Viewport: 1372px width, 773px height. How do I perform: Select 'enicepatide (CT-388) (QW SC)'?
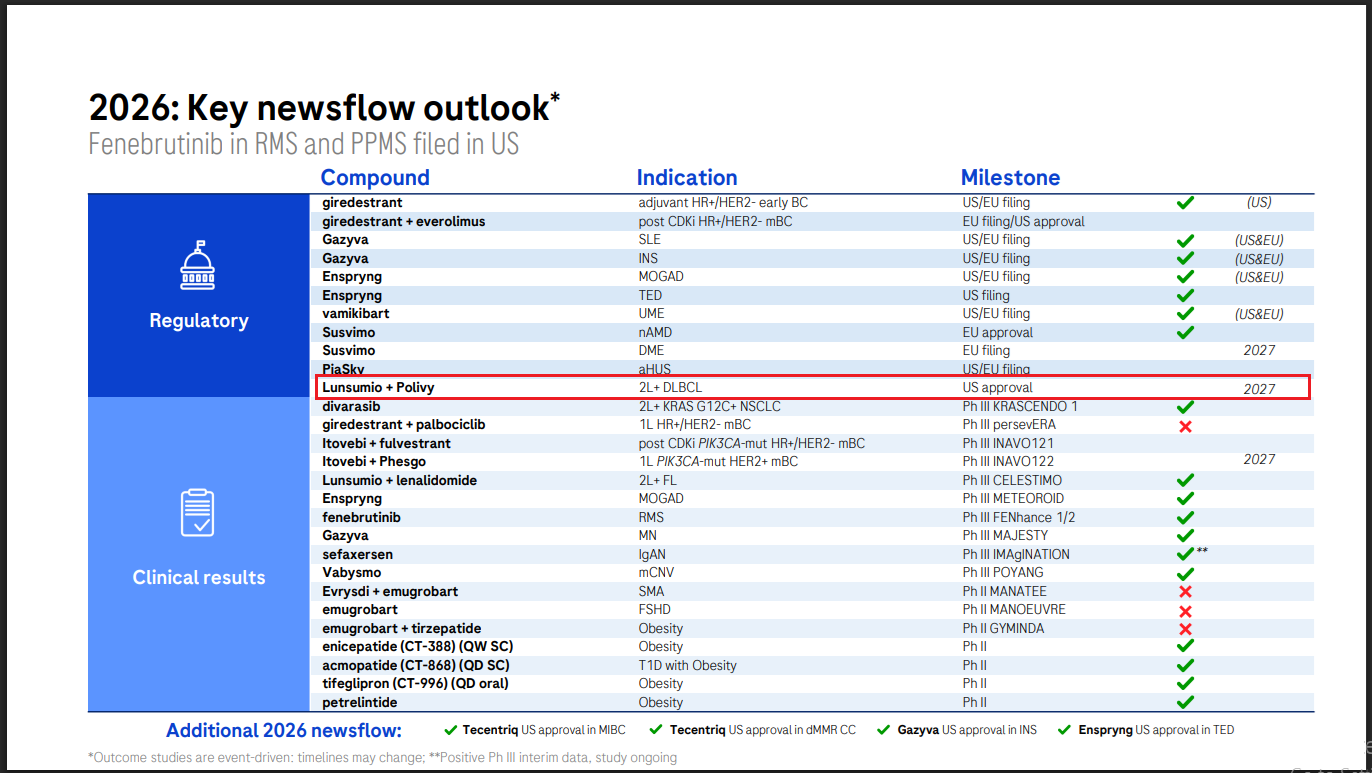[417, 647]
